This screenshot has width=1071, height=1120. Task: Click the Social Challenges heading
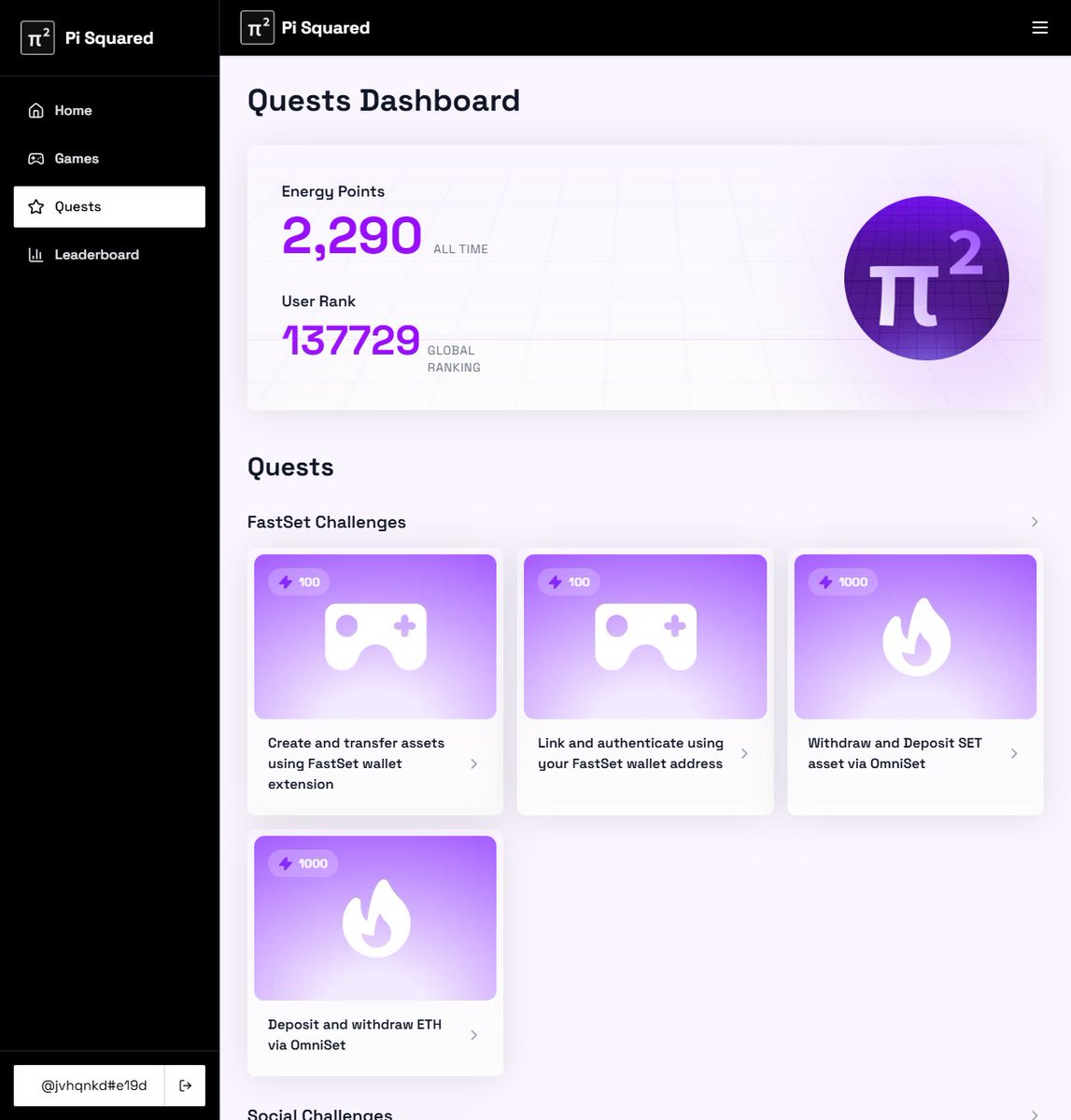(320, 1113)
